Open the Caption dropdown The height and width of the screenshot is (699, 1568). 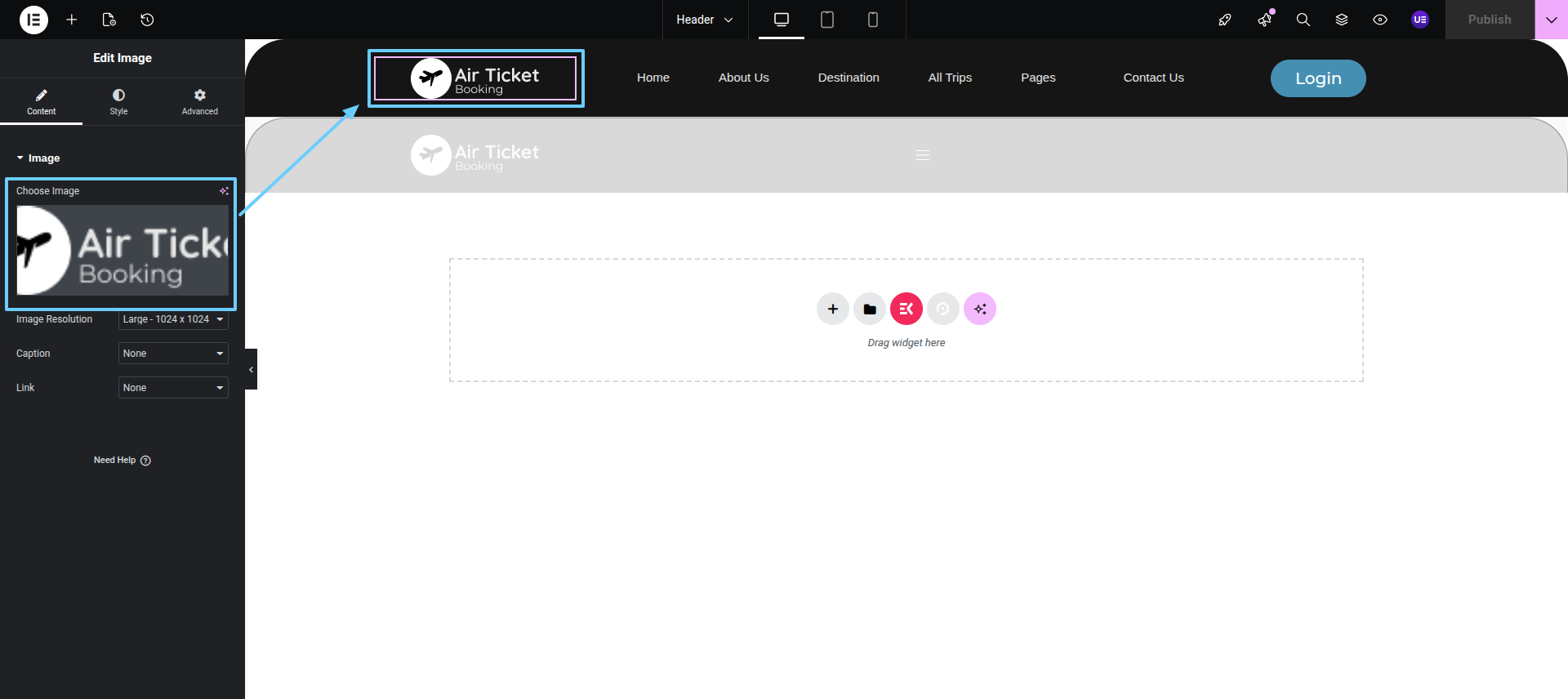pos(173,354)
